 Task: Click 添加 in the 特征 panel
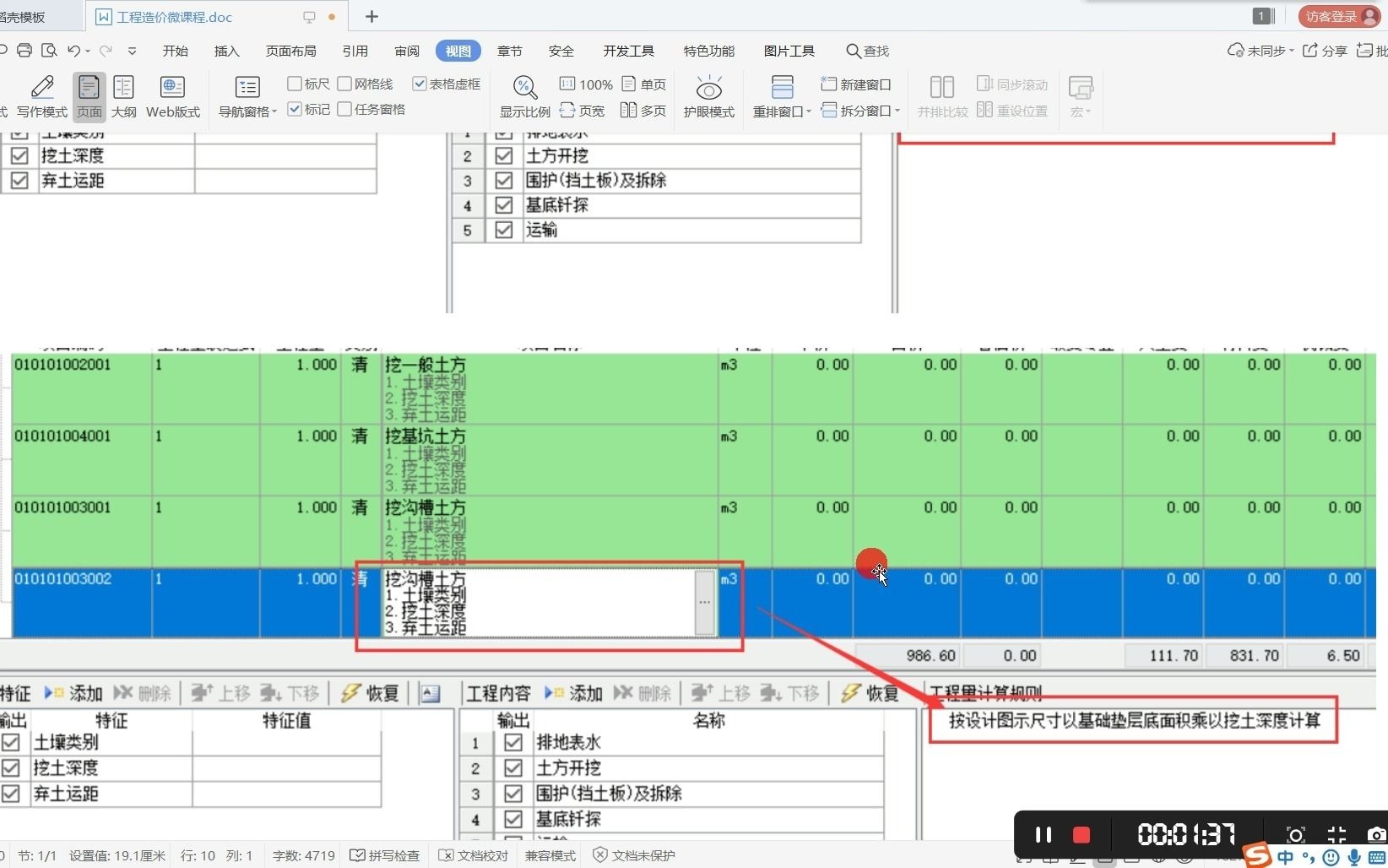(x=73, y=693)
